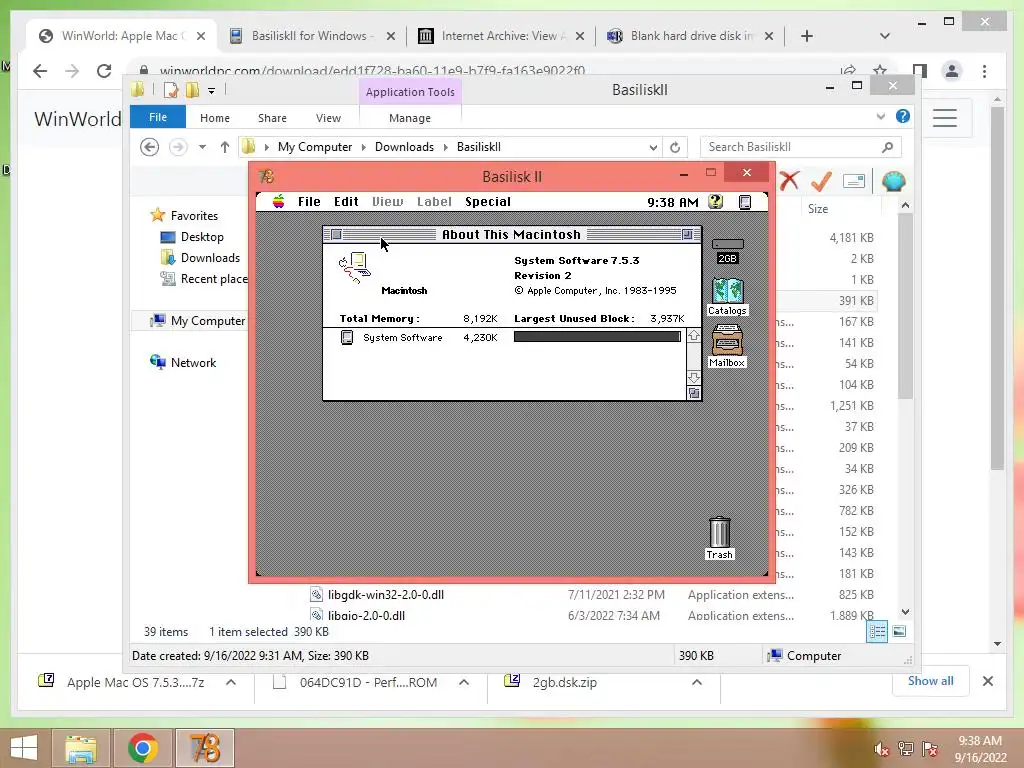The height and width of the screenshot is (768, 1024).
Task: Switch to Explorer Manage tab
Action: pos(409,118)
